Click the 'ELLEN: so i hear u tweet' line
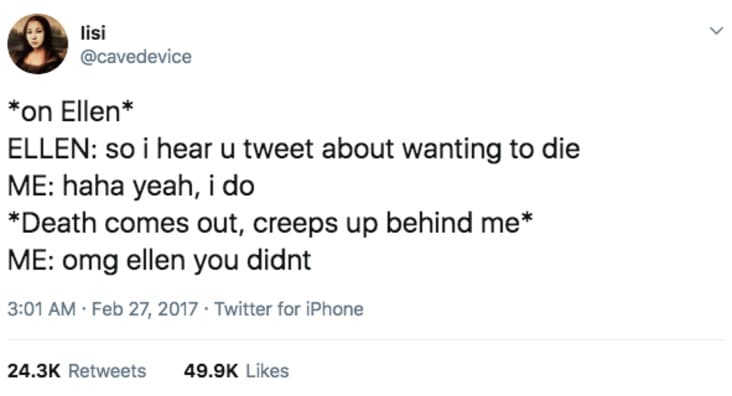The height and width of the screenshot is (396, 732). (x=294, y=149)
